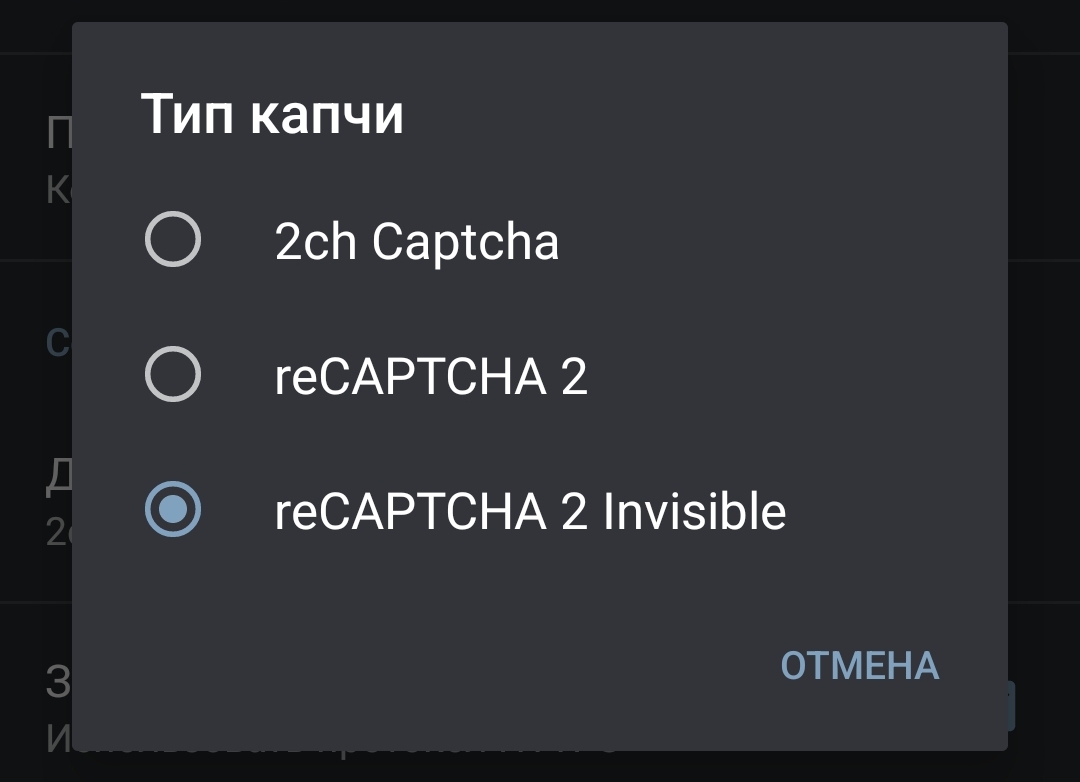Viewport: 1080px width, 782px height.
Task: Toggle the blue switch peeking behind dialog
Action: 1012,706
